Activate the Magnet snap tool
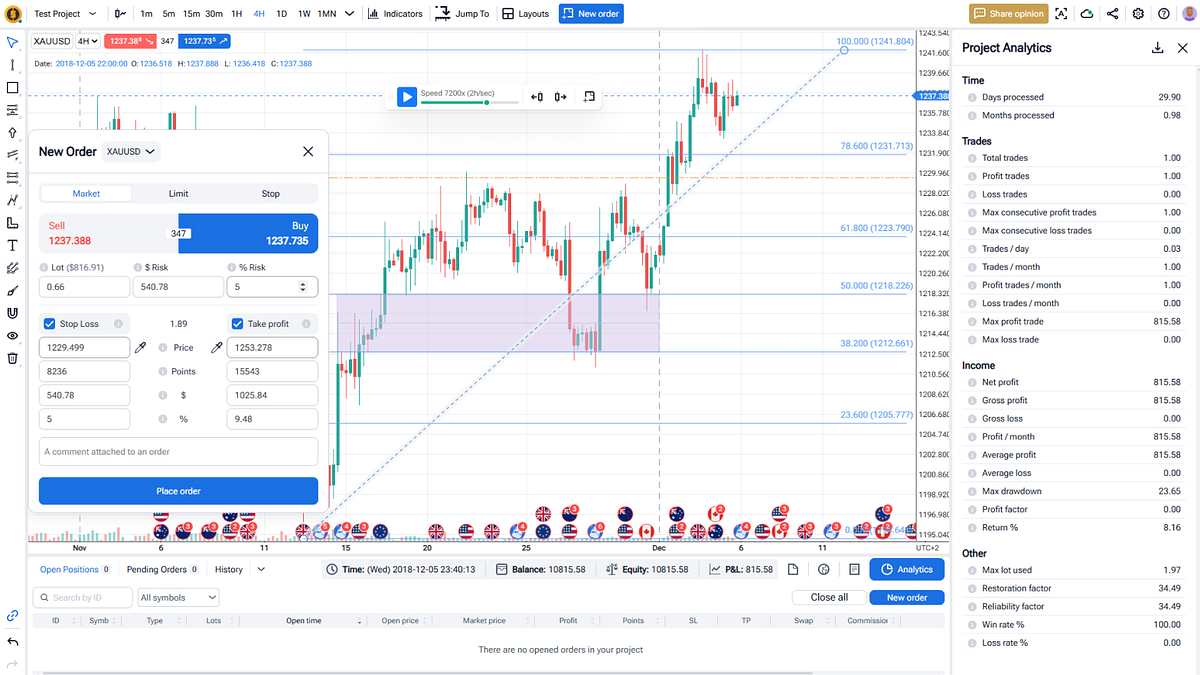The height and width of the screenshot is (675, 1200). 12,312
